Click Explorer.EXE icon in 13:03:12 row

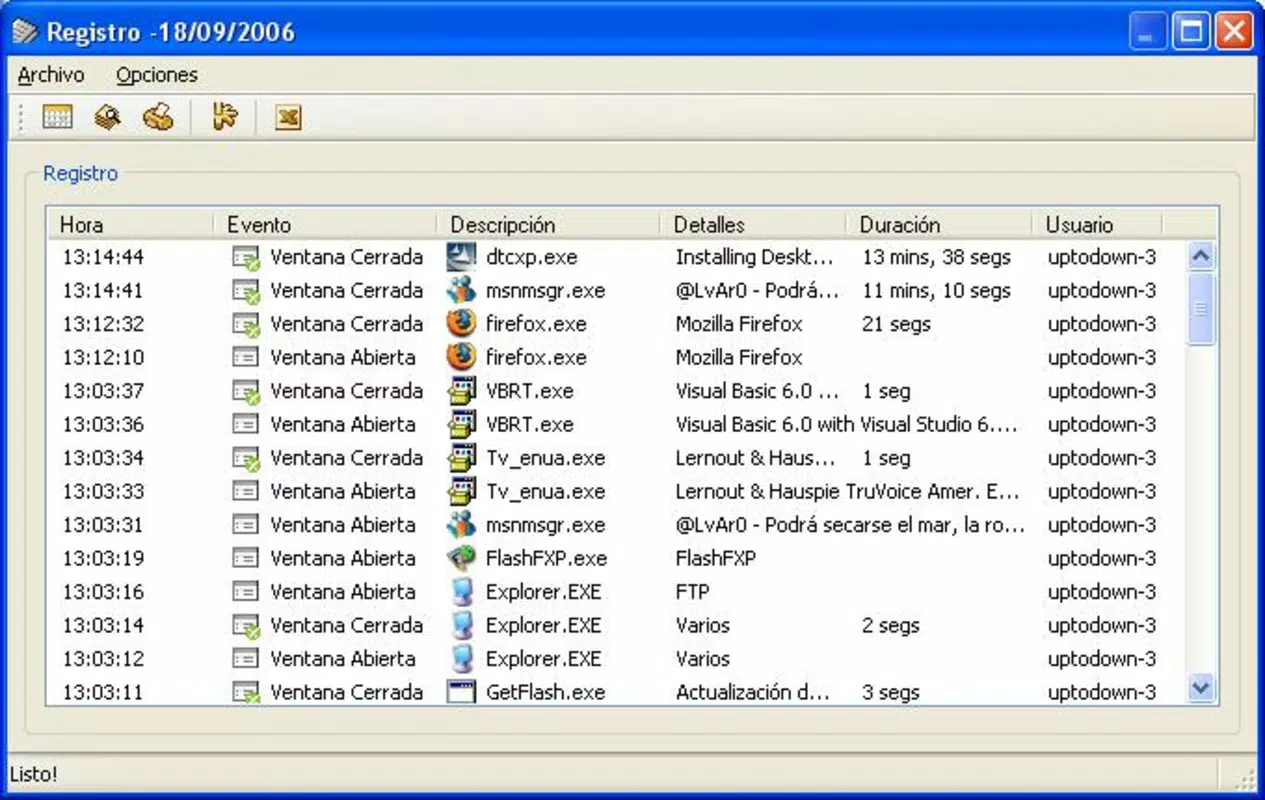click(x=461, y=659)
